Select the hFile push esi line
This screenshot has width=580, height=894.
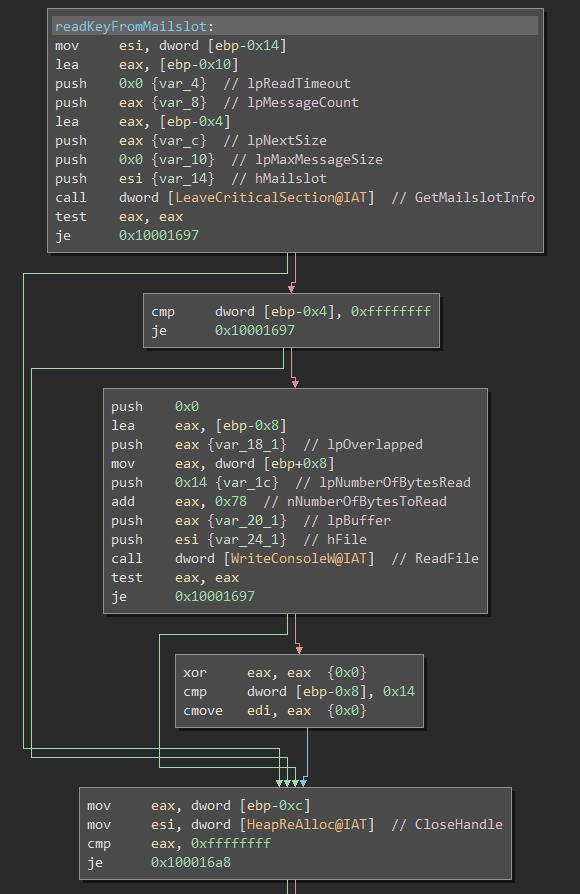pos(238,539)
